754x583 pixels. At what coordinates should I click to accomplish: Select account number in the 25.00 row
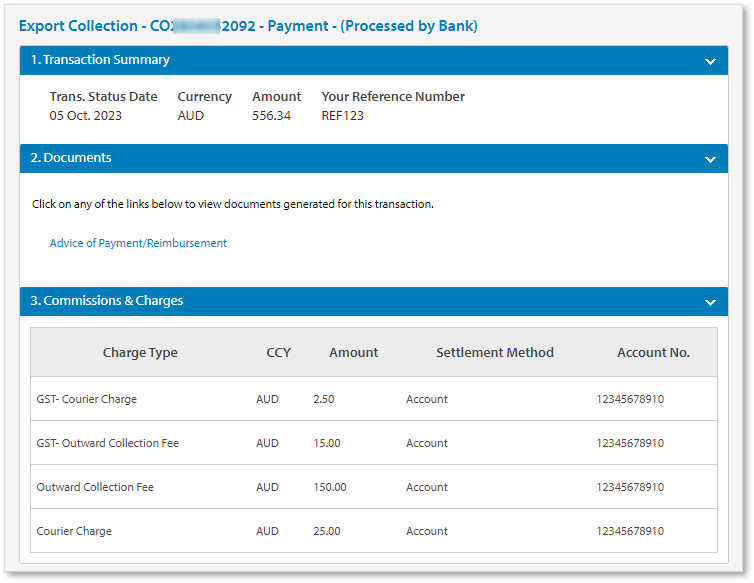(x=630, y=531)
